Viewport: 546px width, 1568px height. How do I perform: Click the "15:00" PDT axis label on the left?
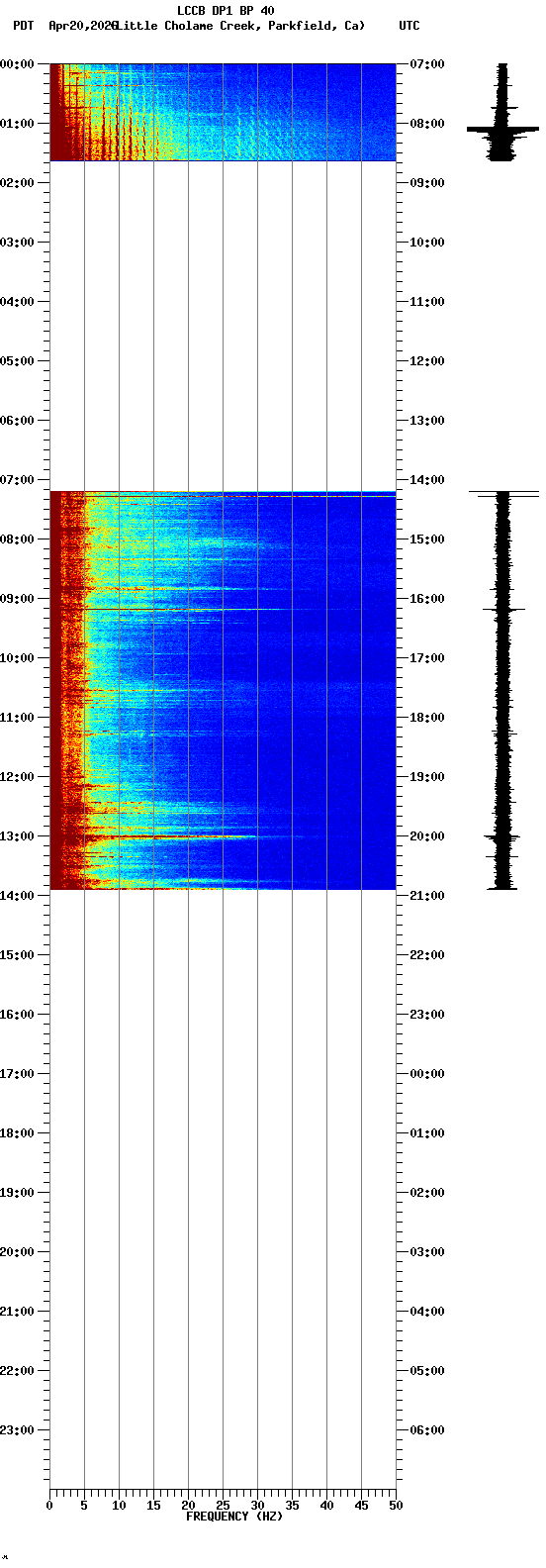tap(18, 955)
